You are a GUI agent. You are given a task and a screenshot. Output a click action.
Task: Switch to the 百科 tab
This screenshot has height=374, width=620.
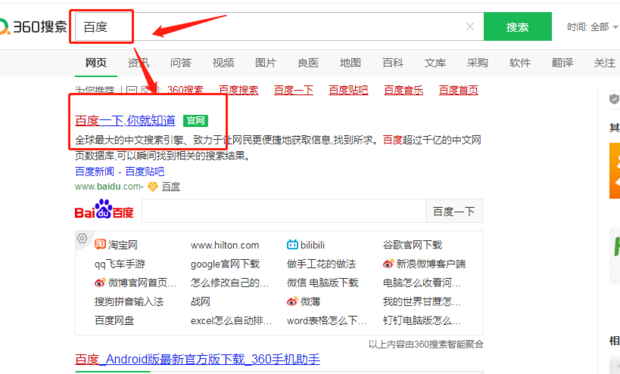tap(393, 62)
